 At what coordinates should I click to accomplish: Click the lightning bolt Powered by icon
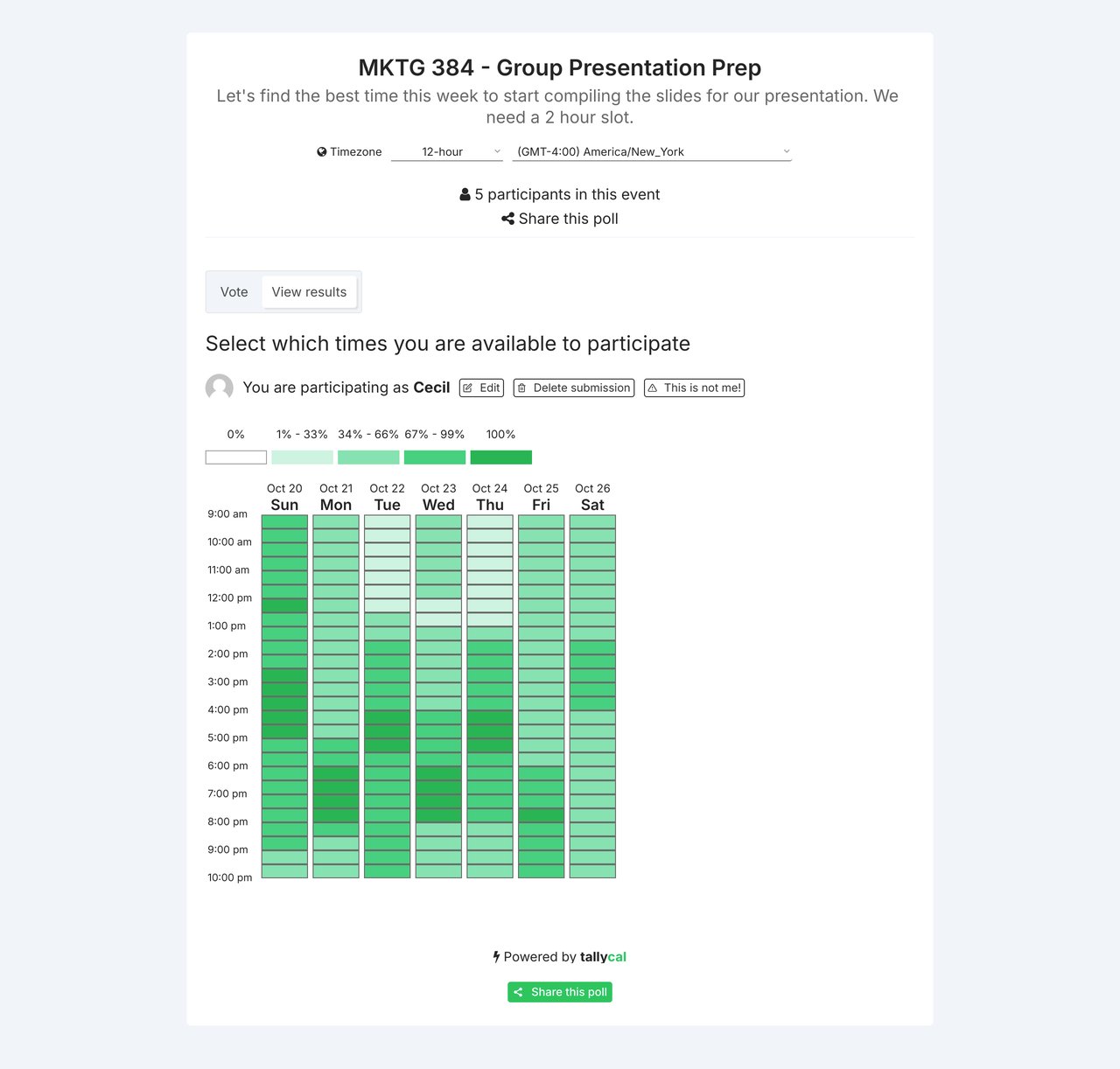(496, 957)
